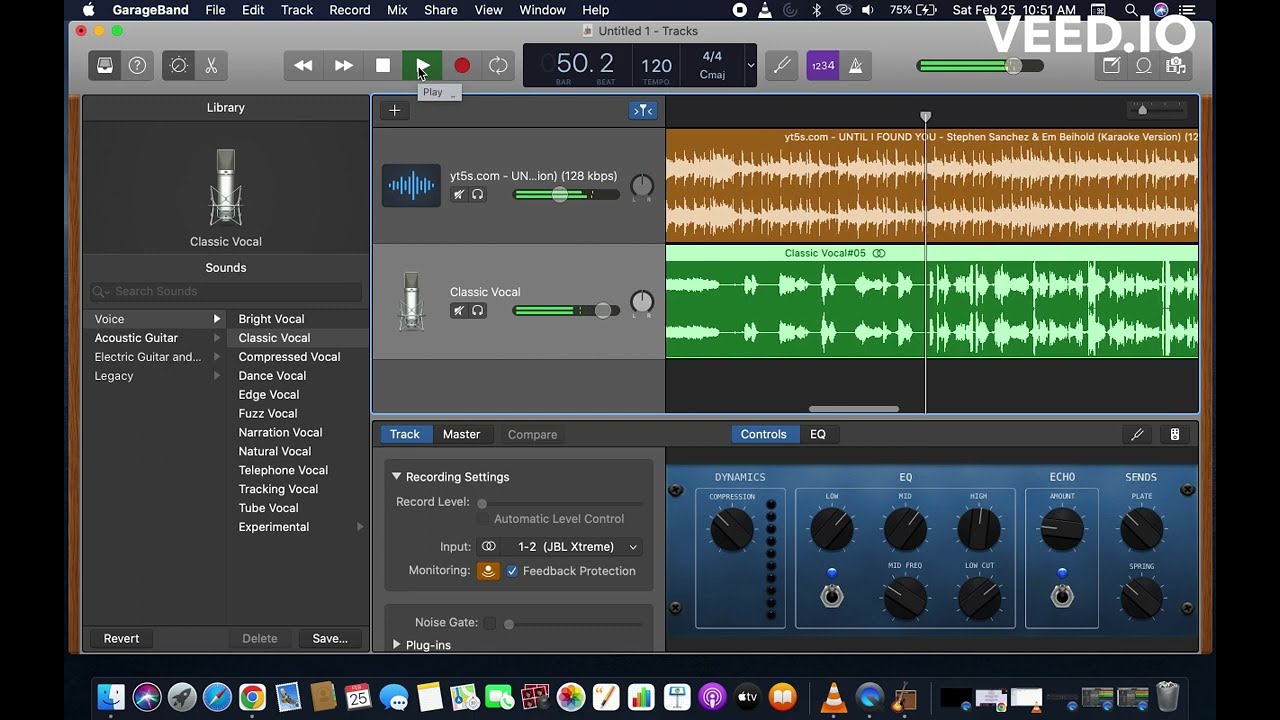Viewport: 1280px width, 720px height.
Task: Click the Compression knob under Dynamics
Action: pyautogui.click(x=732, y=528)
